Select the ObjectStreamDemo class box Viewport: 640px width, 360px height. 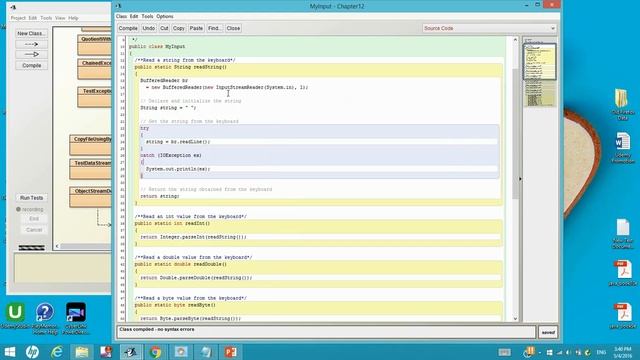pos(90,197)
